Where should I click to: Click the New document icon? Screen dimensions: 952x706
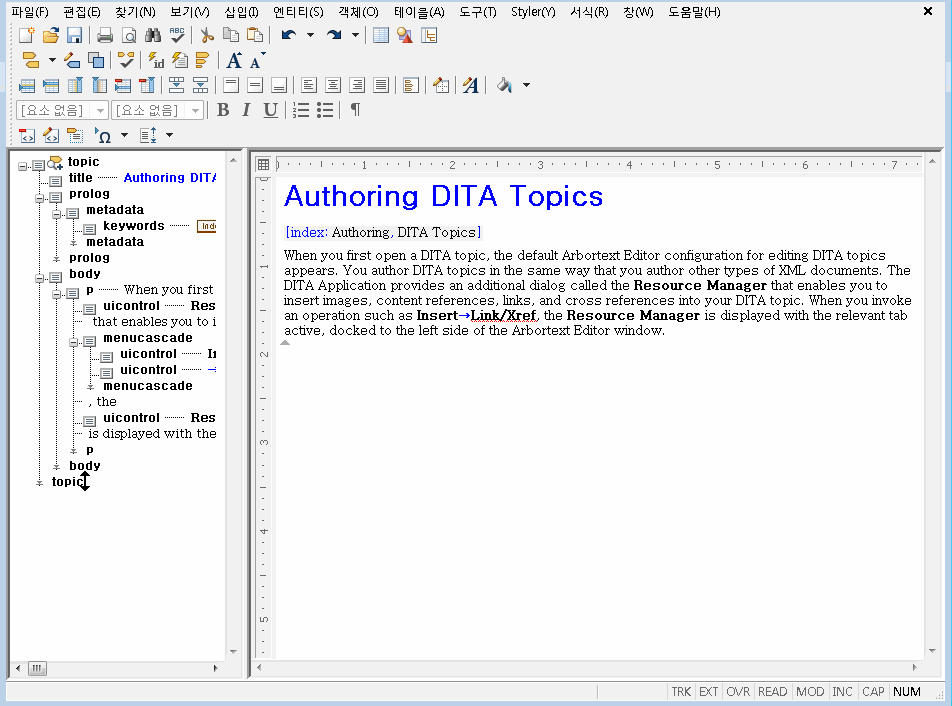(27, 35)
